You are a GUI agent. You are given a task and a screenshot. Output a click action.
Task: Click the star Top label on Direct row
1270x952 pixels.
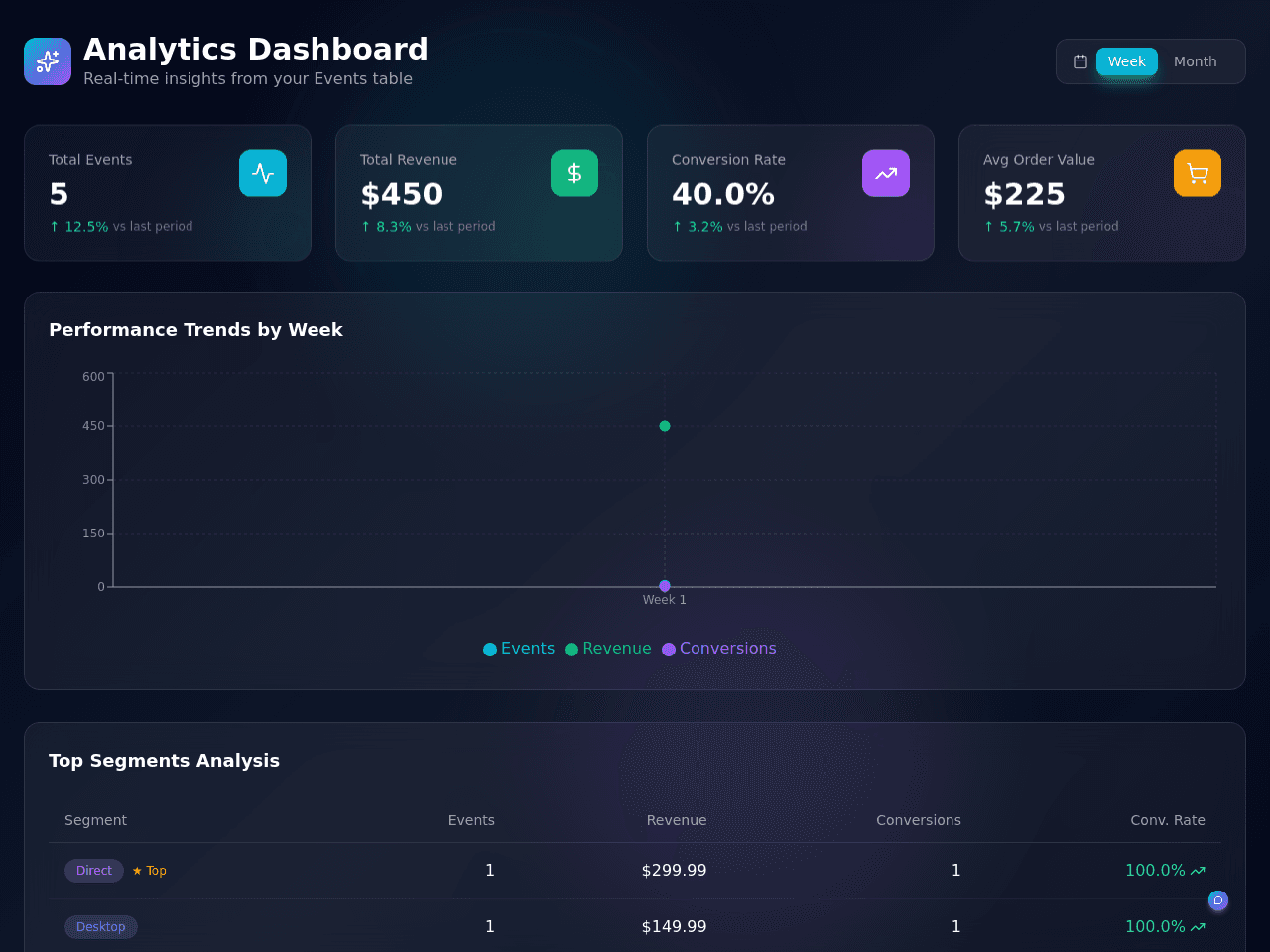pos(150,871)
